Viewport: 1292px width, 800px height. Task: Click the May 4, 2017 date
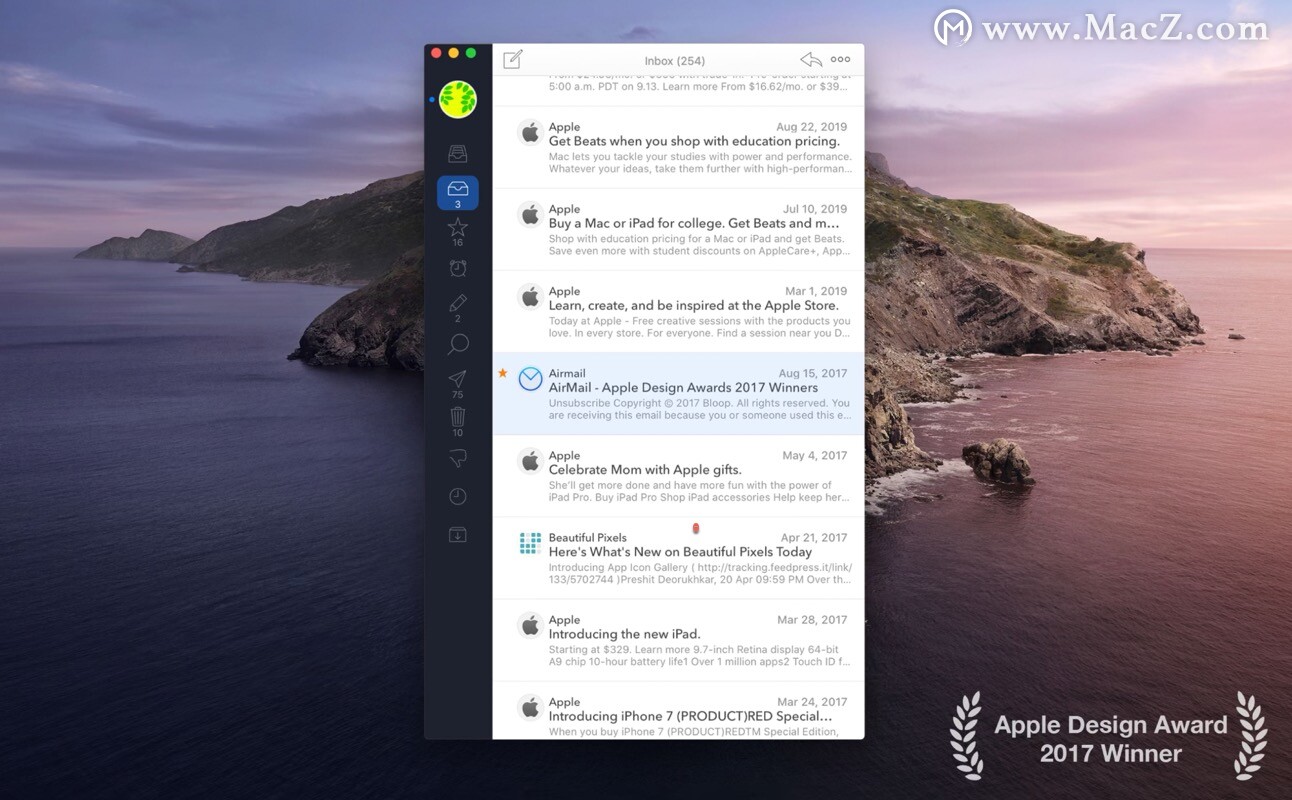tap(814, 455)
